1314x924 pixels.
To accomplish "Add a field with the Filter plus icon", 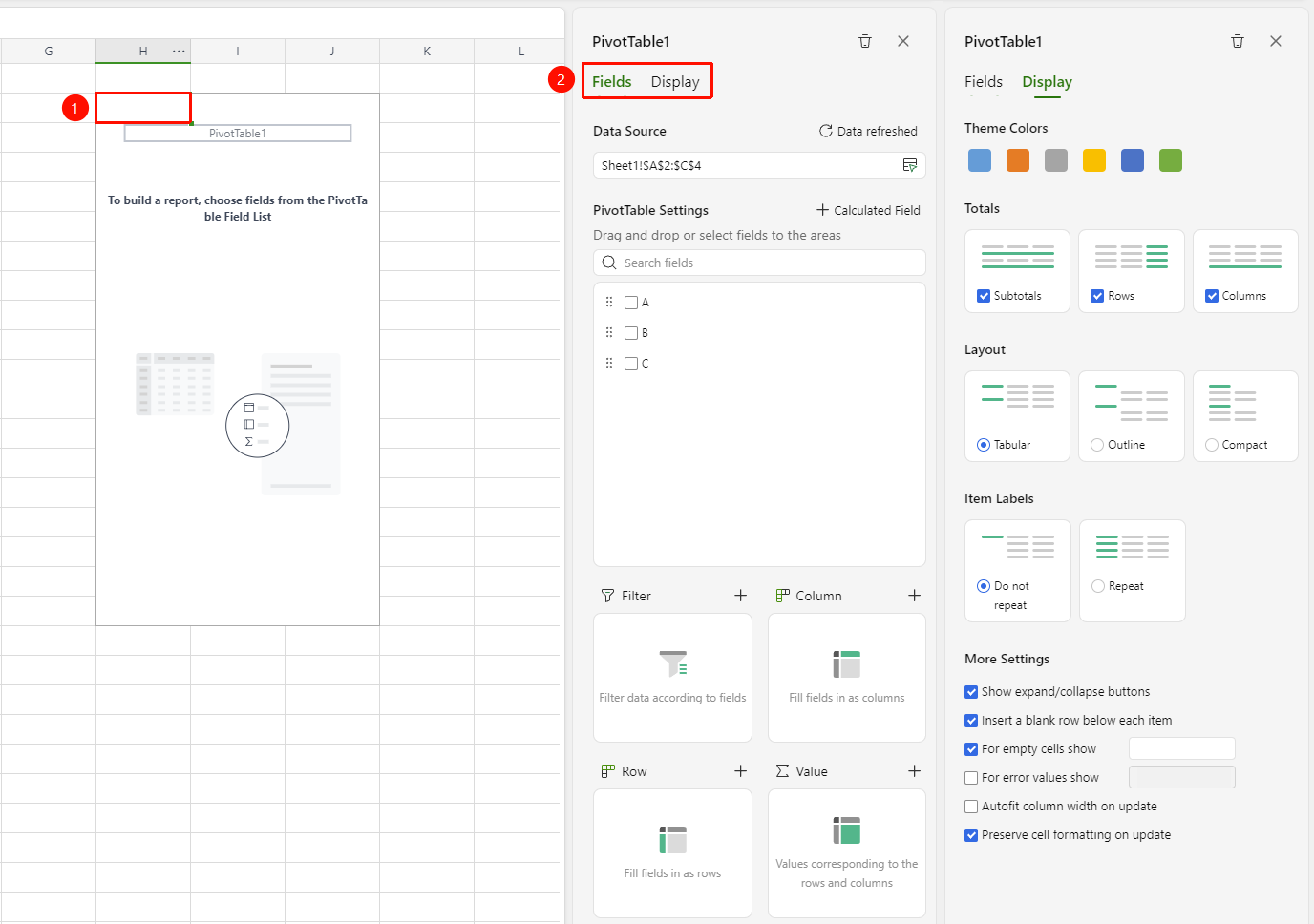I will (740, 596).
